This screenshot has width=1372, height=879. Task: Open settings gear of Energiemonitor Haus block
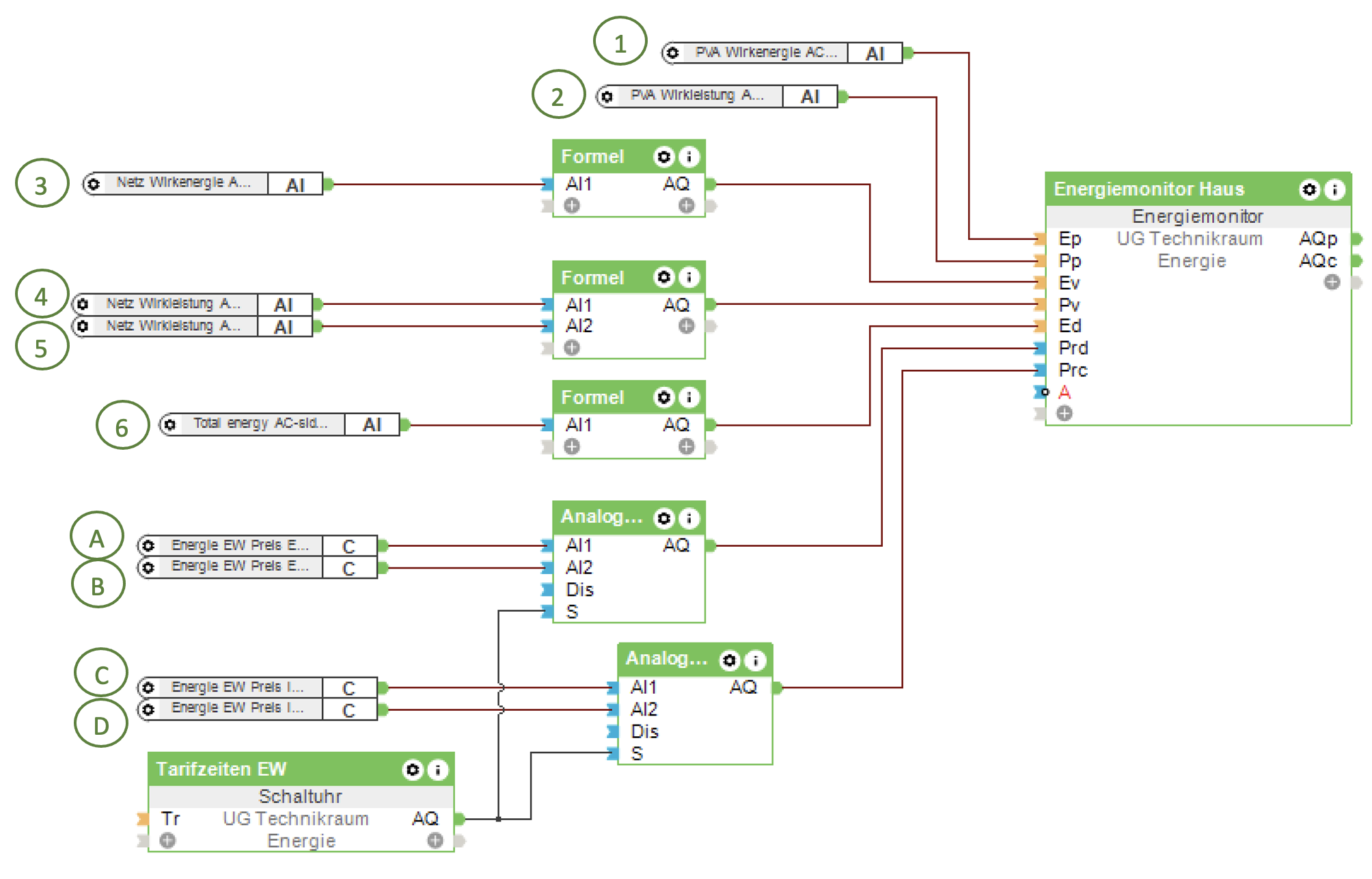1308,189
